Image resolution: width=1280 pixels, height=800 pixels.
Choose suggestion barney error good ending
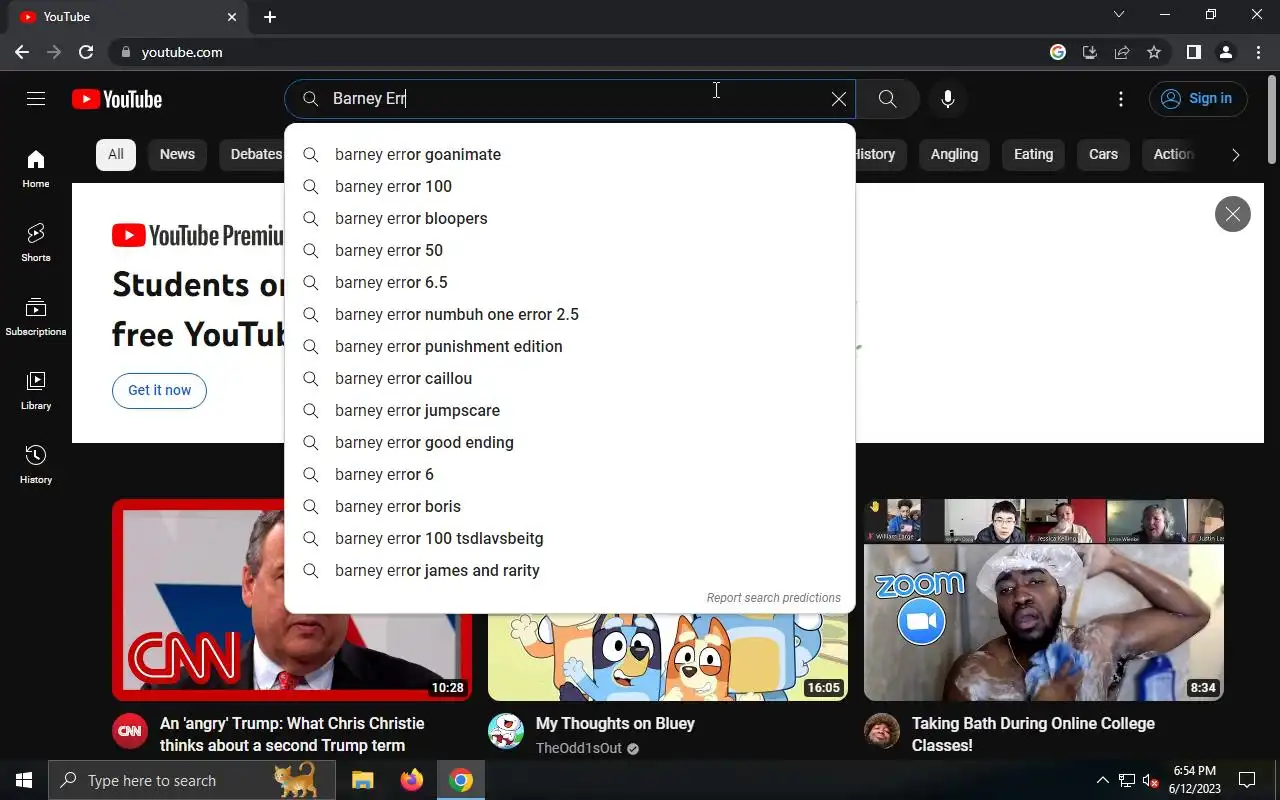pyautogui.click(x=570, y=442)
